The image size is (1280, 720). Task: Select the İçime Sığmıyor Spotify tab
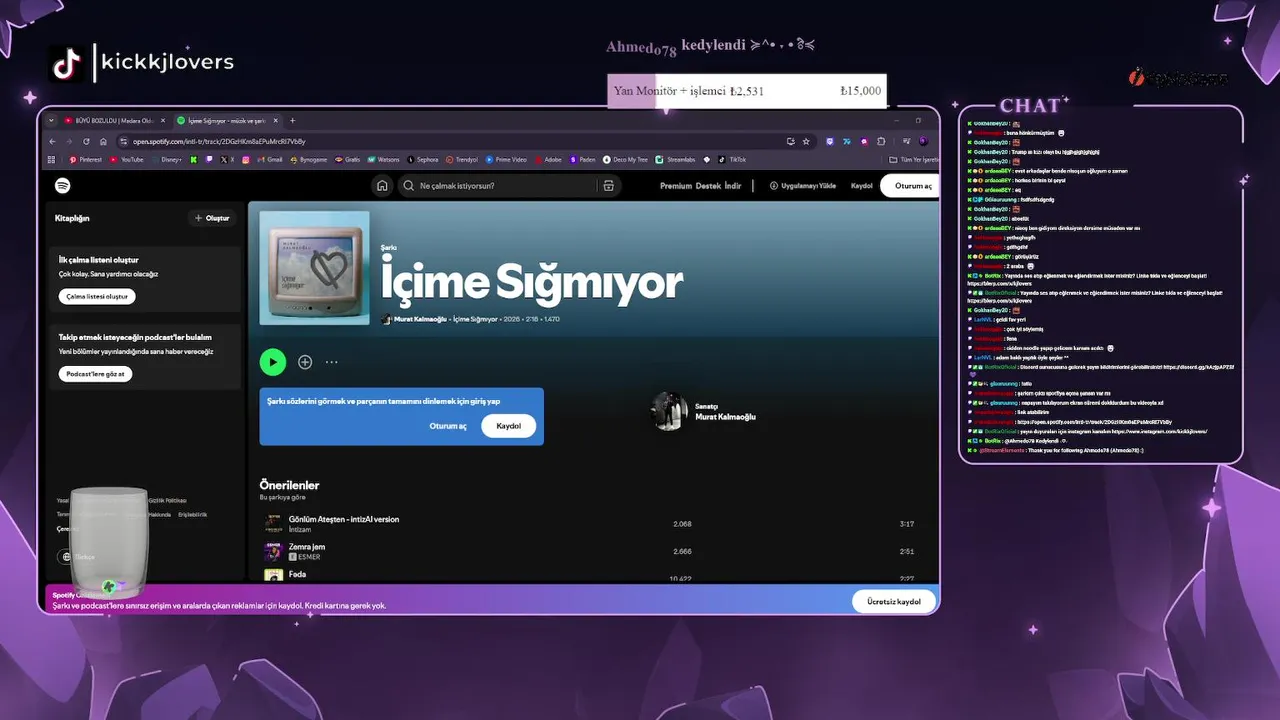pyautogui.click(x=226, y=120)
